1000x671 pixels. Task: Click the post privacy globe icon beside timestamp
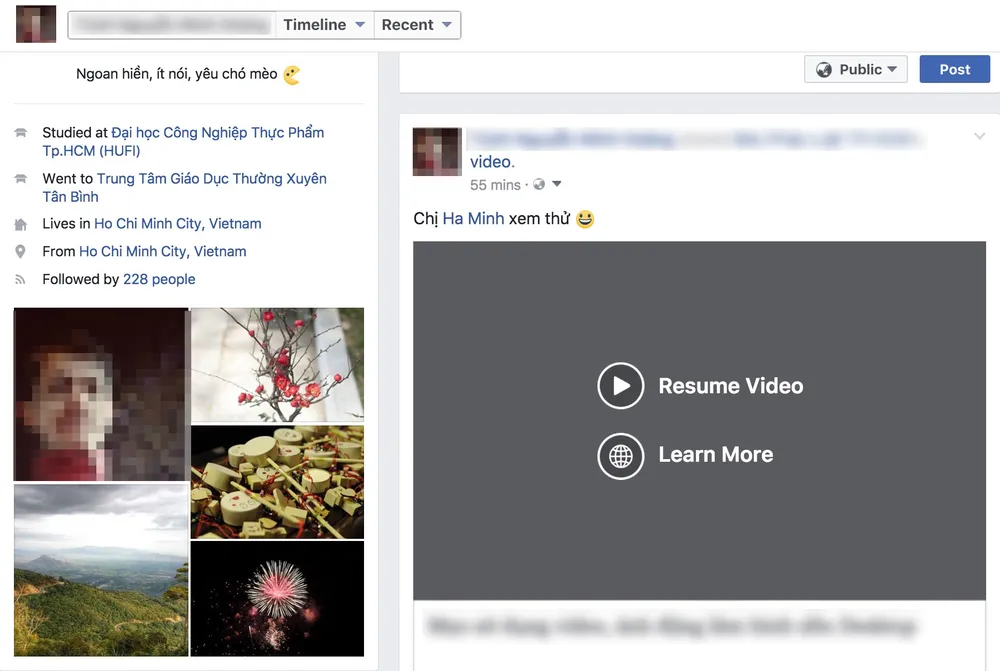click(540, 185)
